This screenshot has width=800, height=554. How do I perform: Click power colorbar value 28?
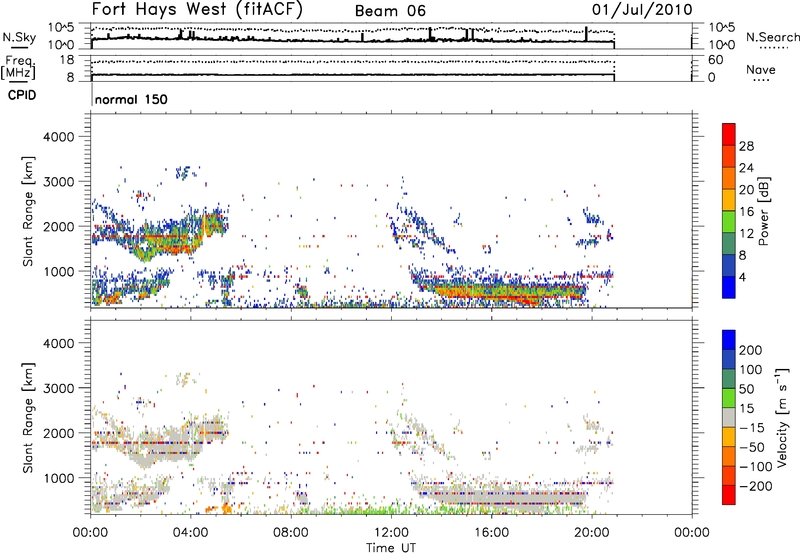[746, 146]
